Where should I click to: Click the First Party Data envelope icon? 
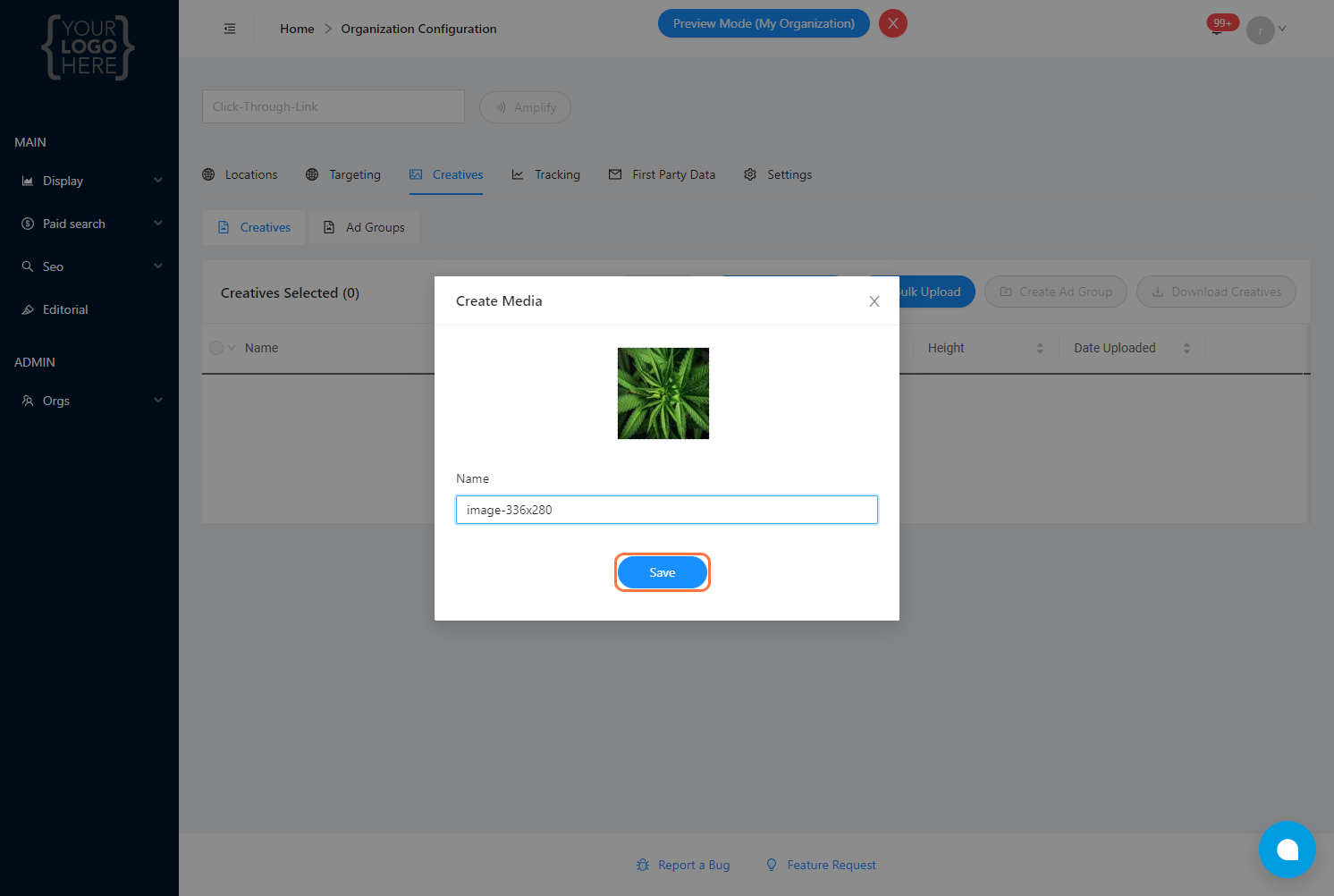pos(615,174)
